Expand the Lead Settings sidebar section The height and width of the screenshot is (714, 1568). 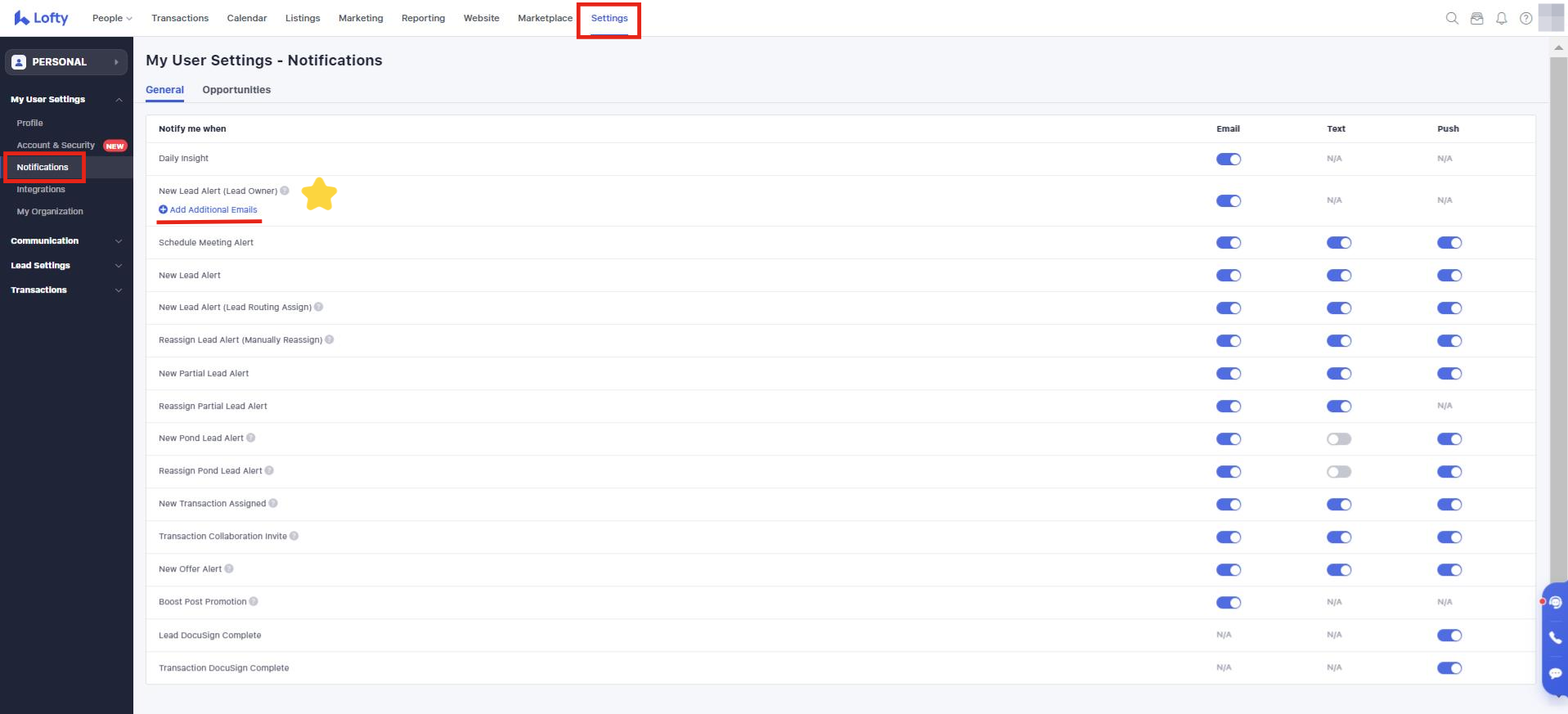click(65, 266)
